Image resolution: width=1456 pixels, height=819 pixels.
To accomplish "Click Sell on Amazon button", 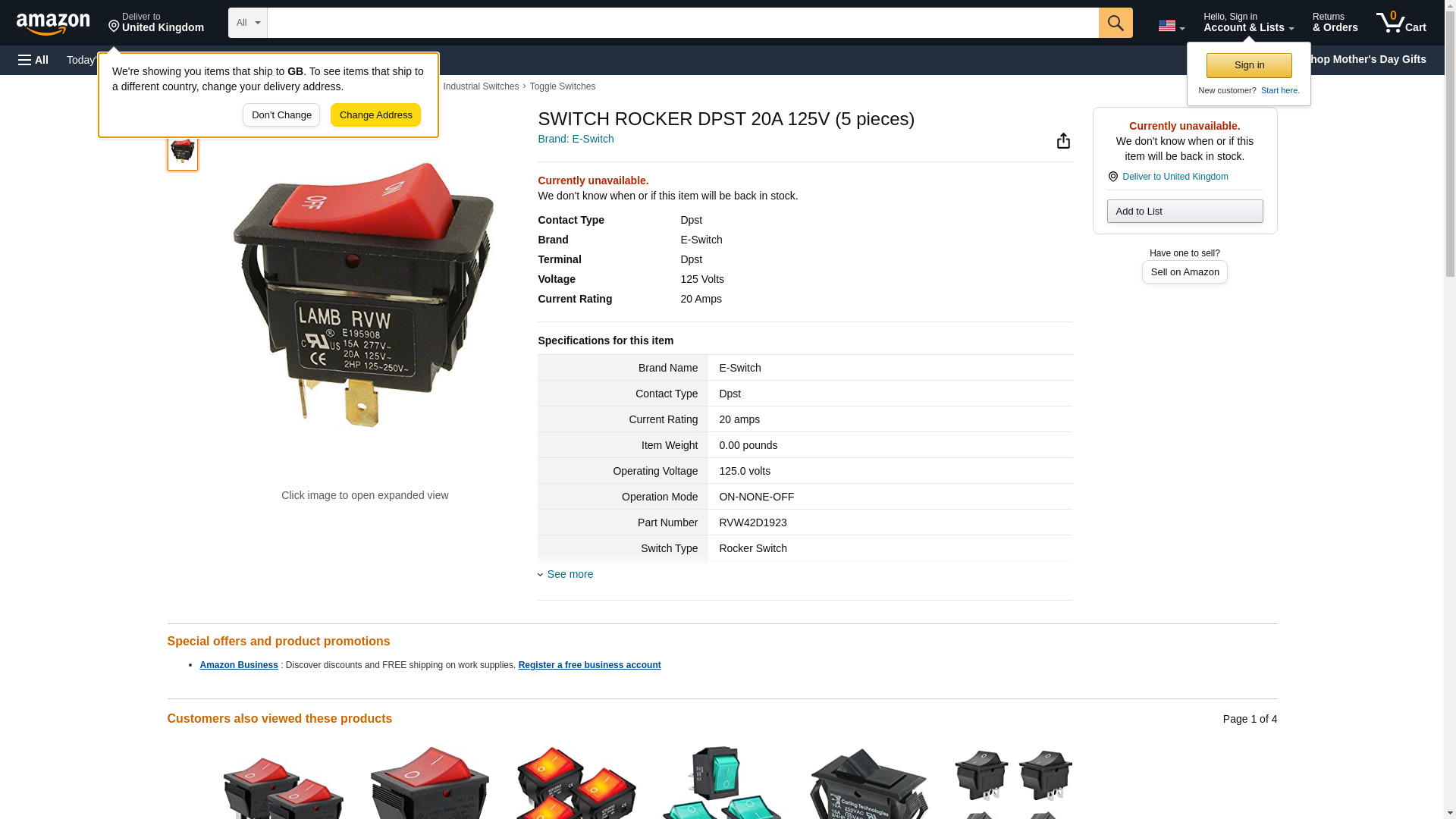I will [x=1185, y=271].
